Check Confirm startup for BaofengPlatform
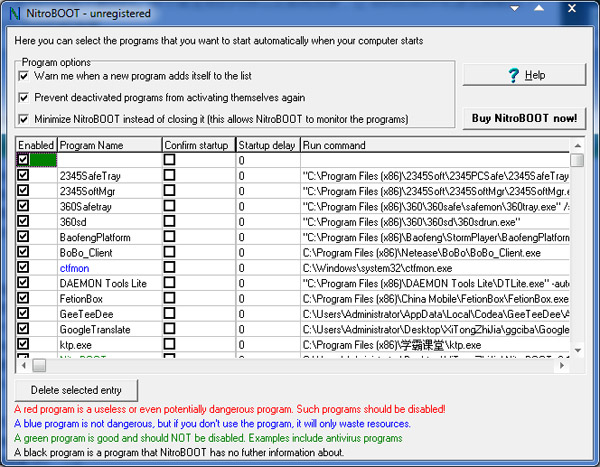This screenshot has width=600, height=467. [170, 237]
